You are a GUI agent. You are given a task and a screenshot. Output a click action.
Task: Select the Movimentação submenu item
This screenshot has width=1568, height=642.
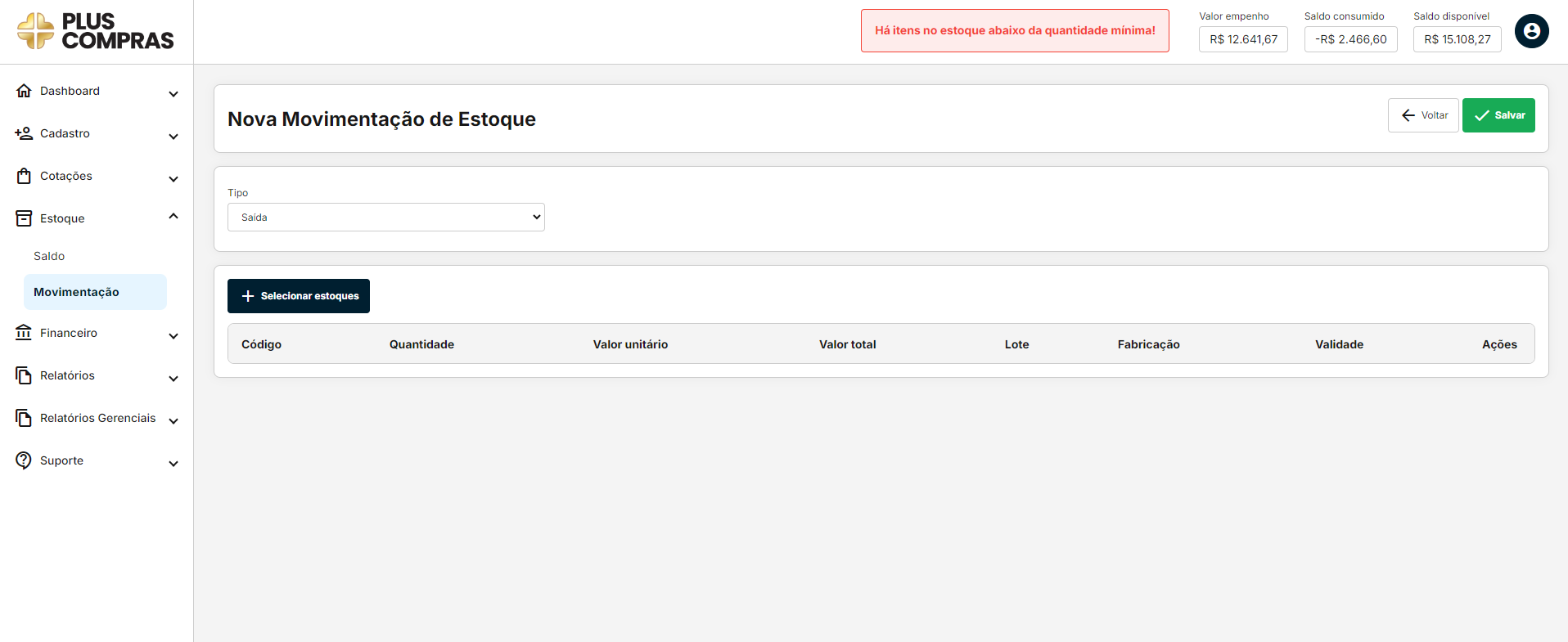point(76,292)
